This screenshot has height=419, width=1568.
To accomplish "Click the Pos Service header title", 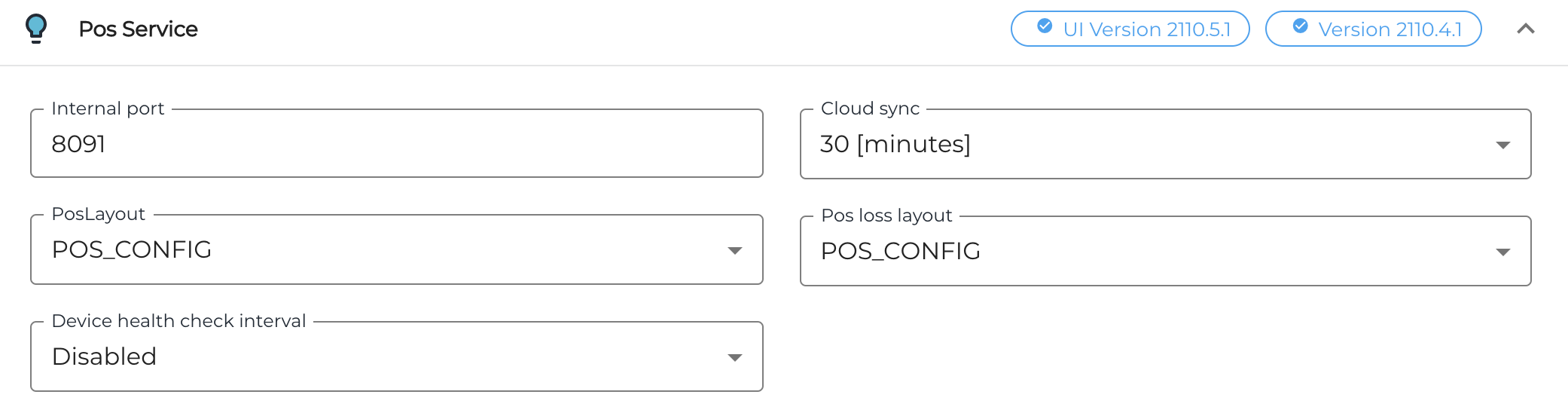I will pos(138,29).
